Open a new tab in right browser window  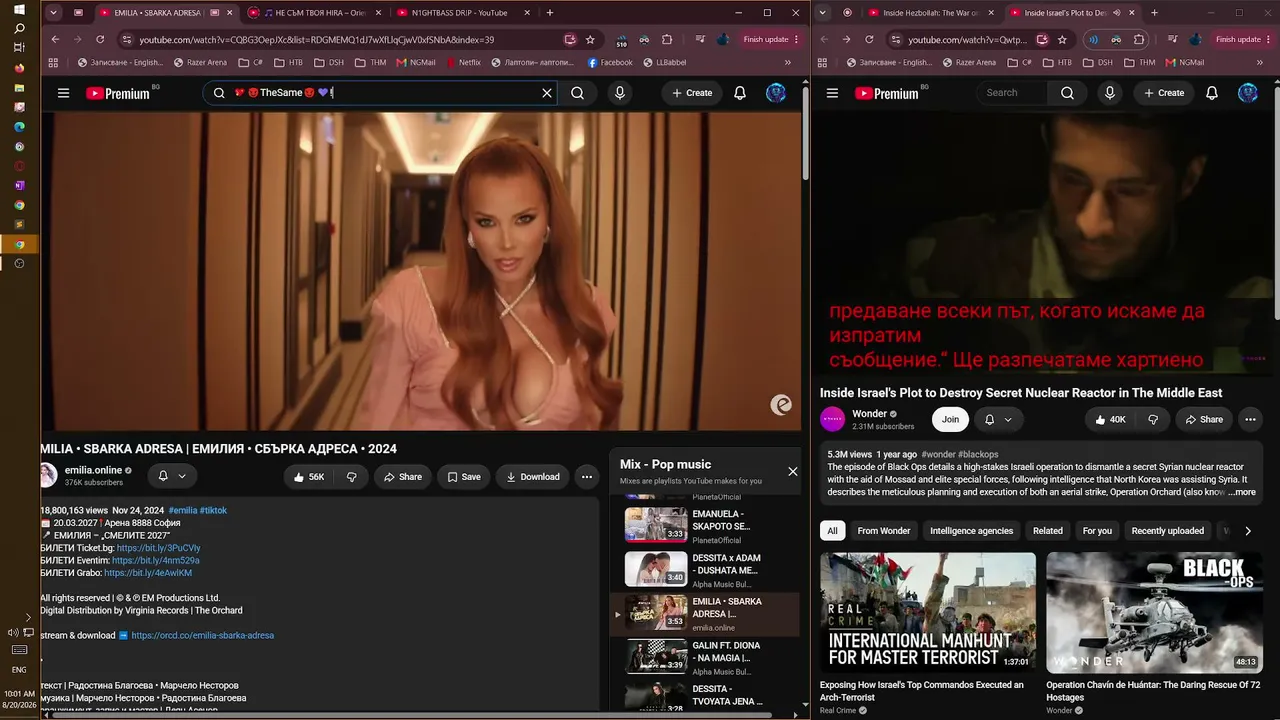coord(1154,13)
